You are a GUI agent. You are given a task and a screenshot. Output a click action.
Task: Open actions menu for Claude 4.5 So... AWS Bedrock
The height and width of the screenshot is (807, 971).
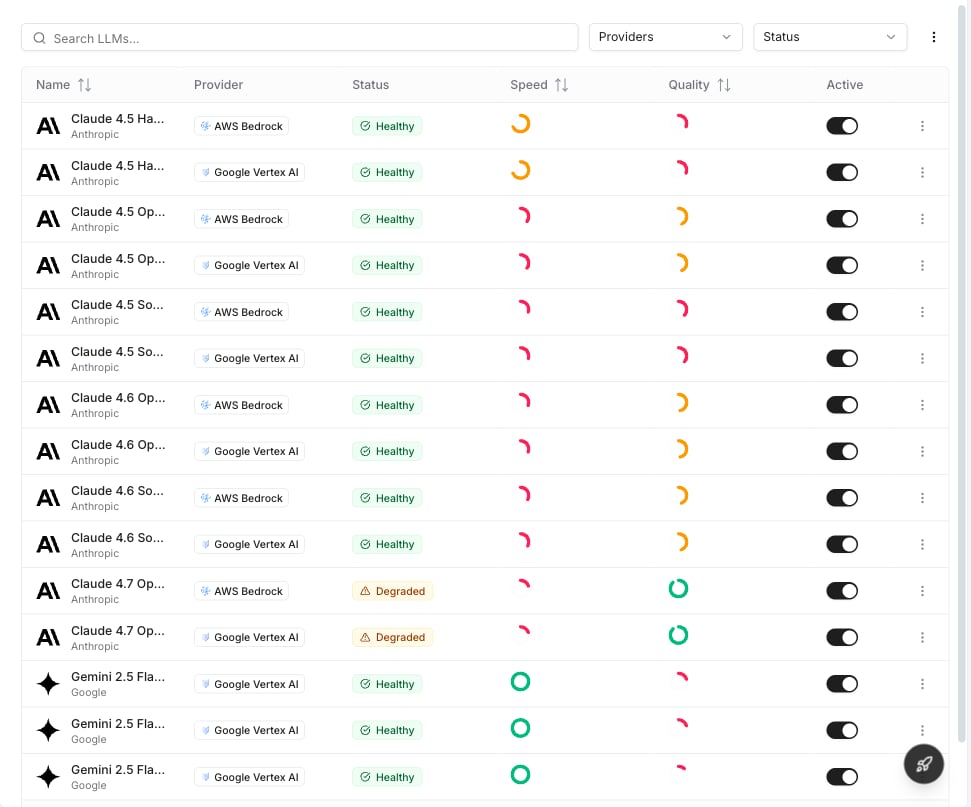[922, 312]
